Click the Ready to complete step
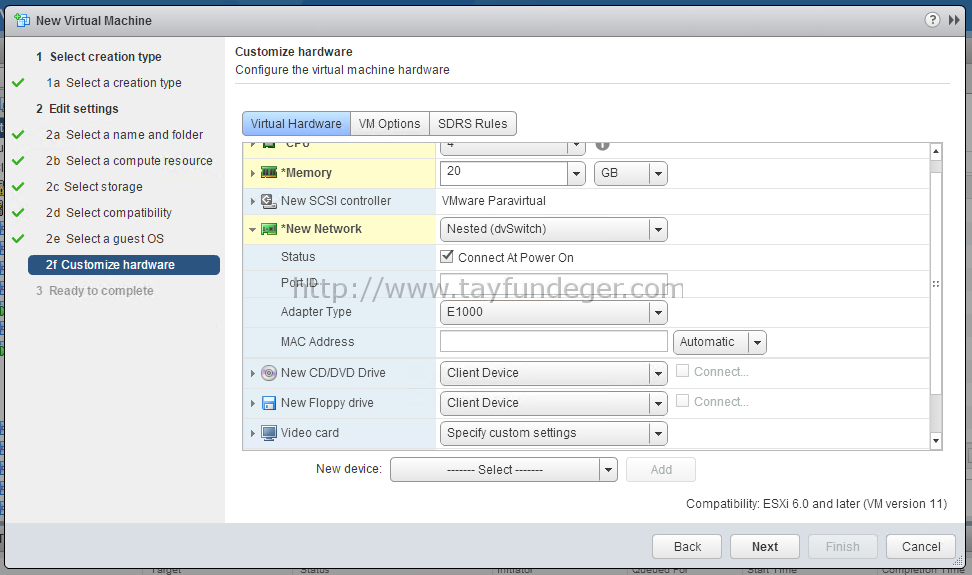This screenshot has width=972, height=575. tap(94, 291)
